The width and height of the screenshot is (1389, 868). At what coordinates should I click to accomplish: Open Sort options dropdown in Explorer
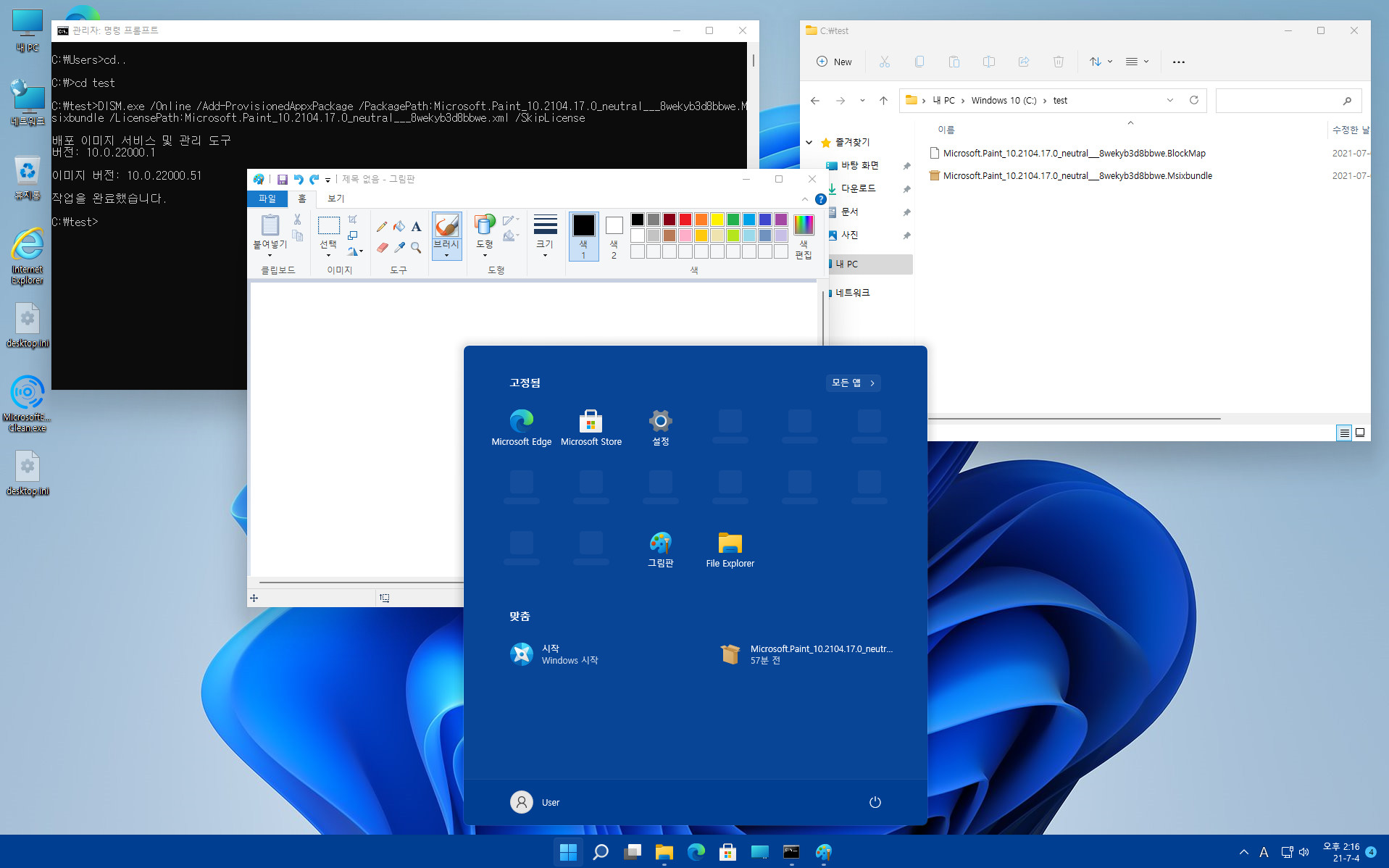pyautogui.click(x=1101, y=62)
